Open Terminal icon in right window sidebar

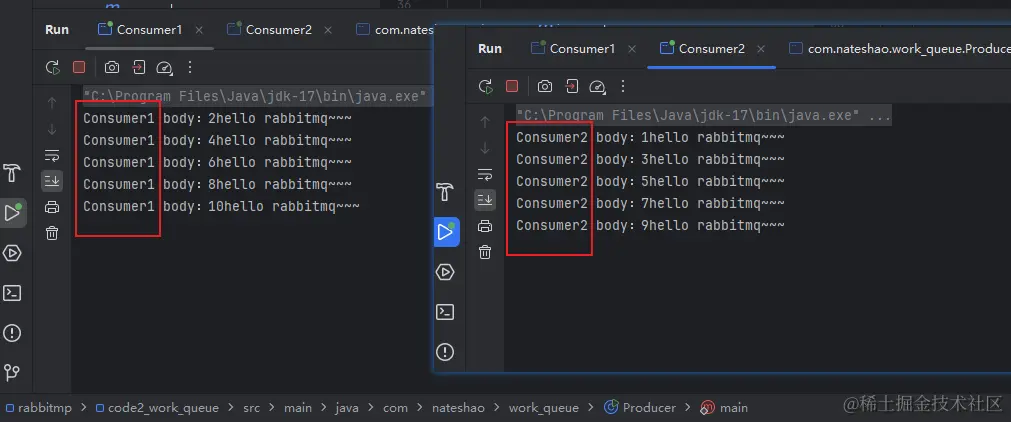(x=446, y=312)
